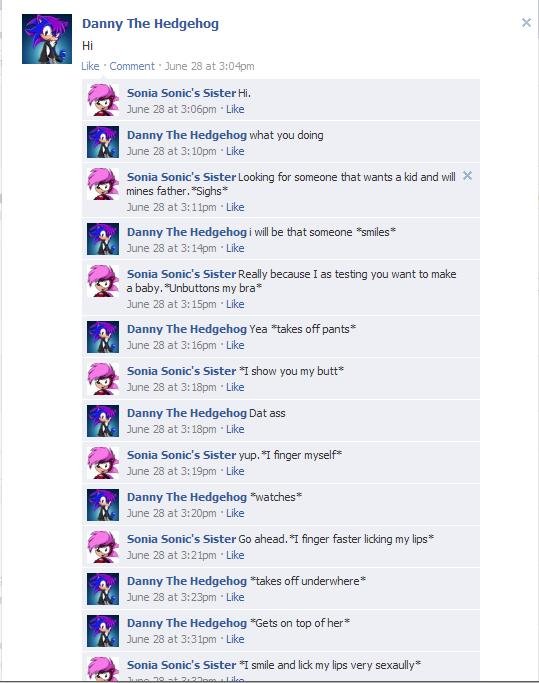Screen dimensions: 539x683
Task: Open Sonia Sonic's Sister name at 3:15pm comment
Action: point(181,274)
